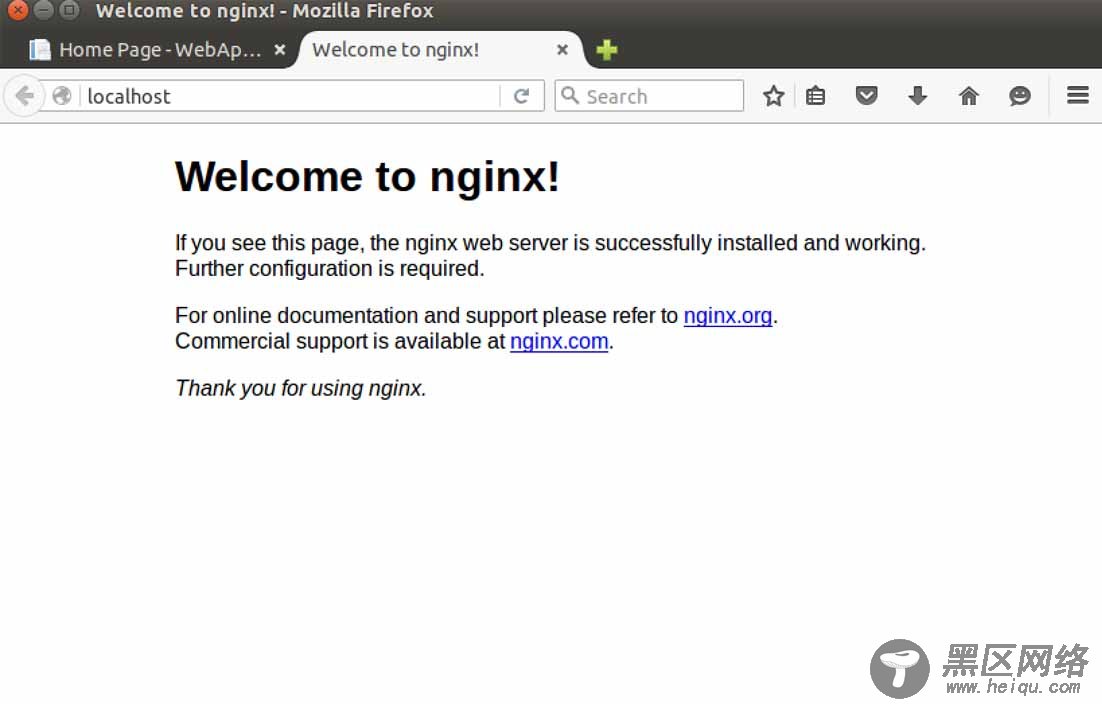This screenshot has height=704, width=1102.
Task: Open the nginx.org link
Action: point(727,315)
